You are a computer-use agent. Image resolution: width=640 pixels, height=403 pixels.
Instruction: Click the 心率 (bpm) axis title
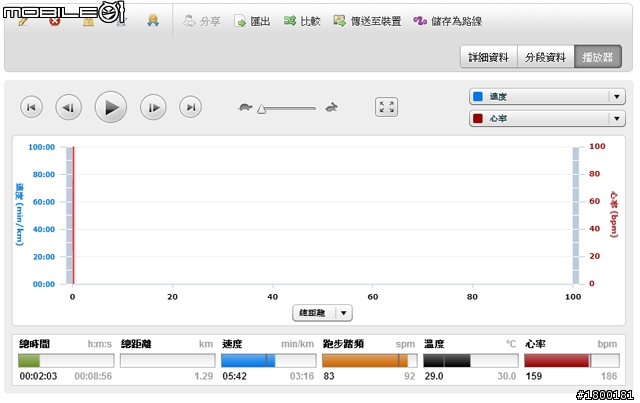[614, 214]
